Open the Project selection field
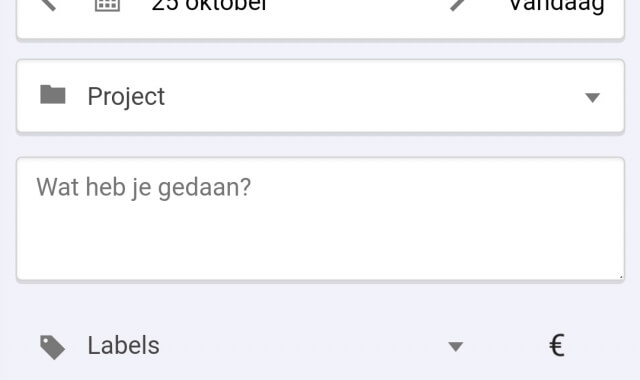 click(320, 96)
